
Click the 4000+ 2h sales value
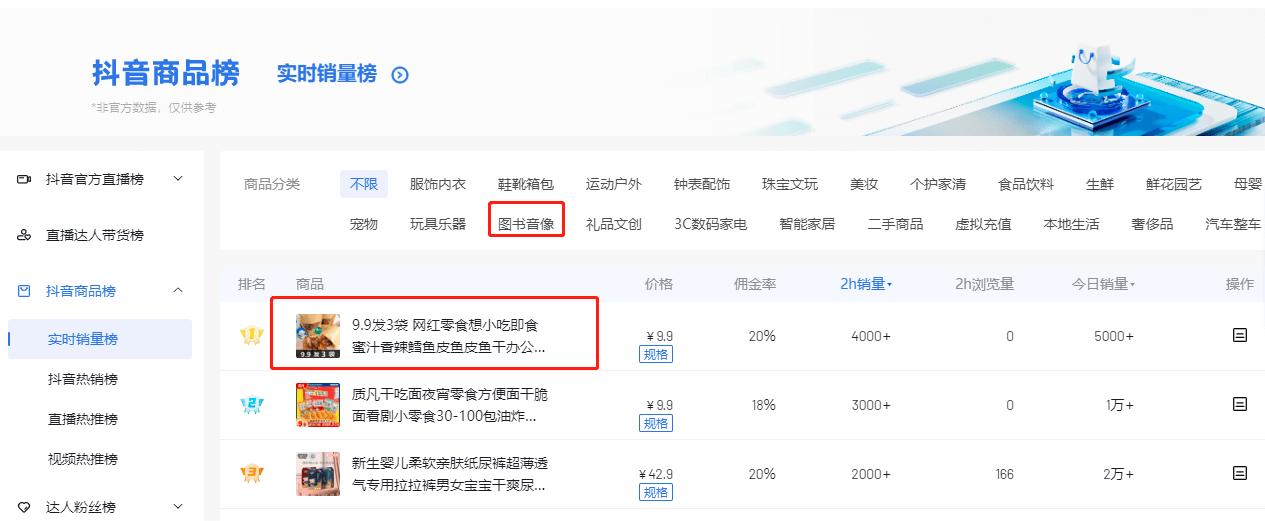pos(871,336)
